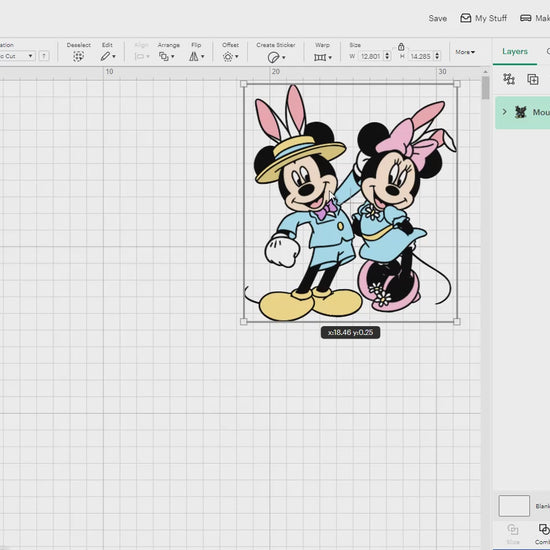Click the Group icon in Layers panel
The image size is (550, 550).
509,79
